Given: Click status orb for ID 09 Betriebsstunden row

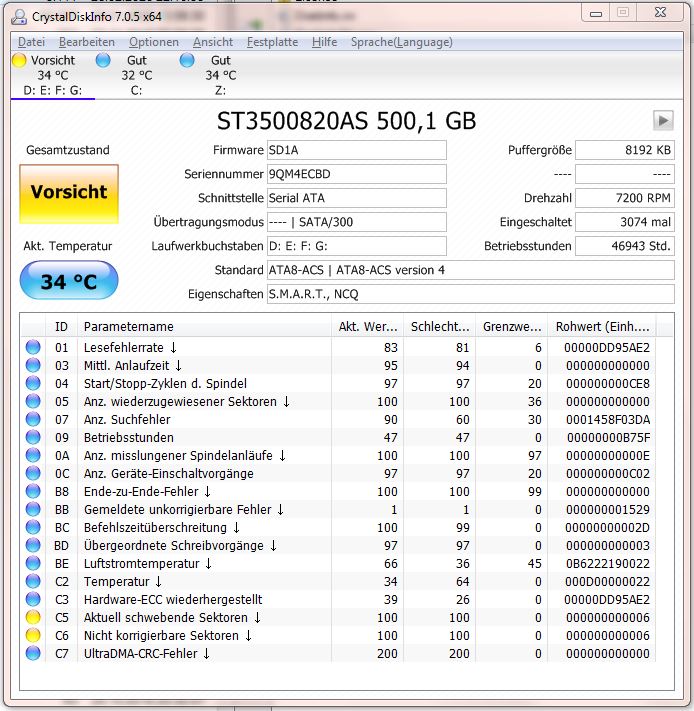Looking at the screenshot, I should [x=33, y=438].
